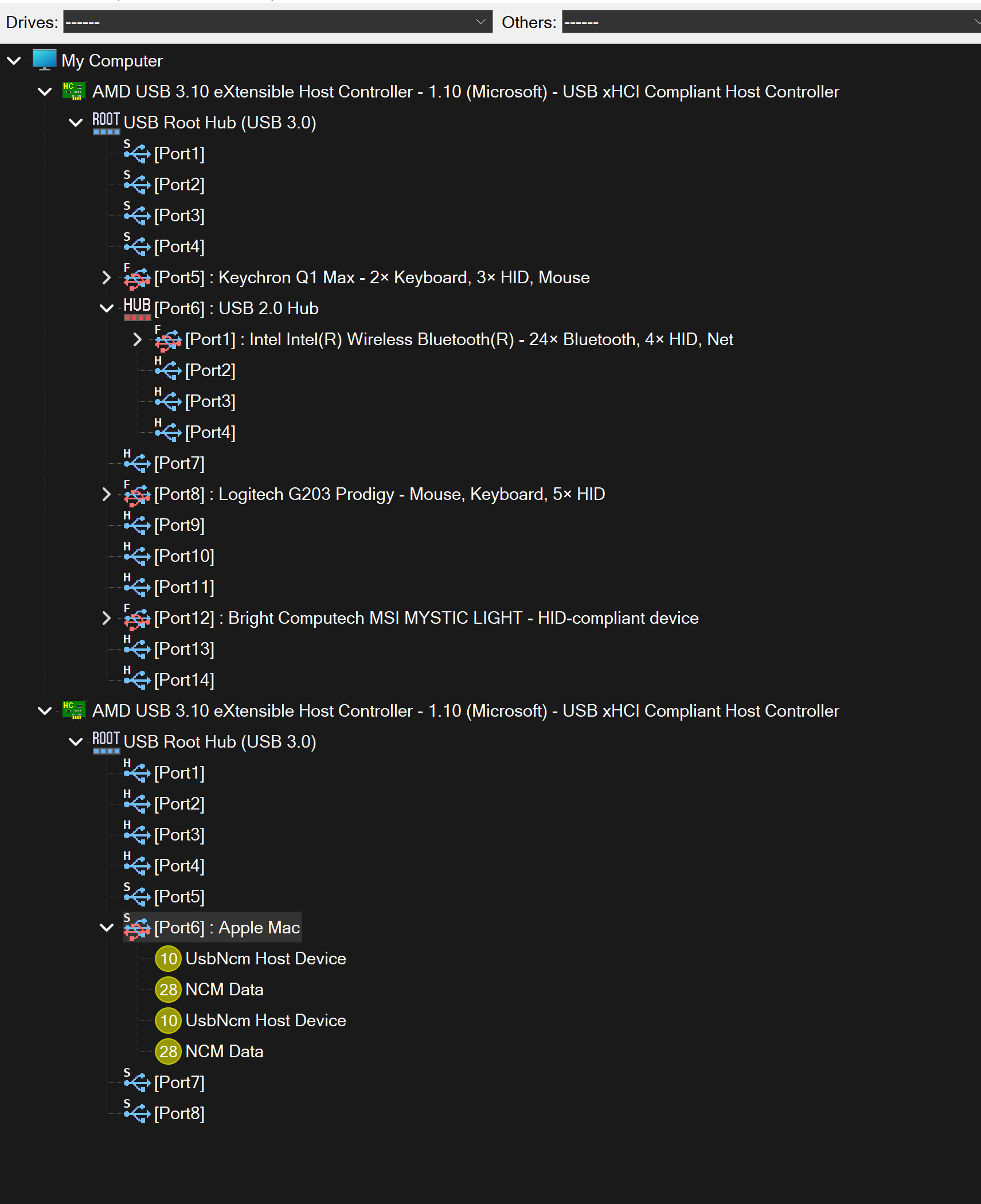The image size is (981, 1204).
Task: Click the ROOT icon of the second USB Root Hub
Action: [105, 741]
